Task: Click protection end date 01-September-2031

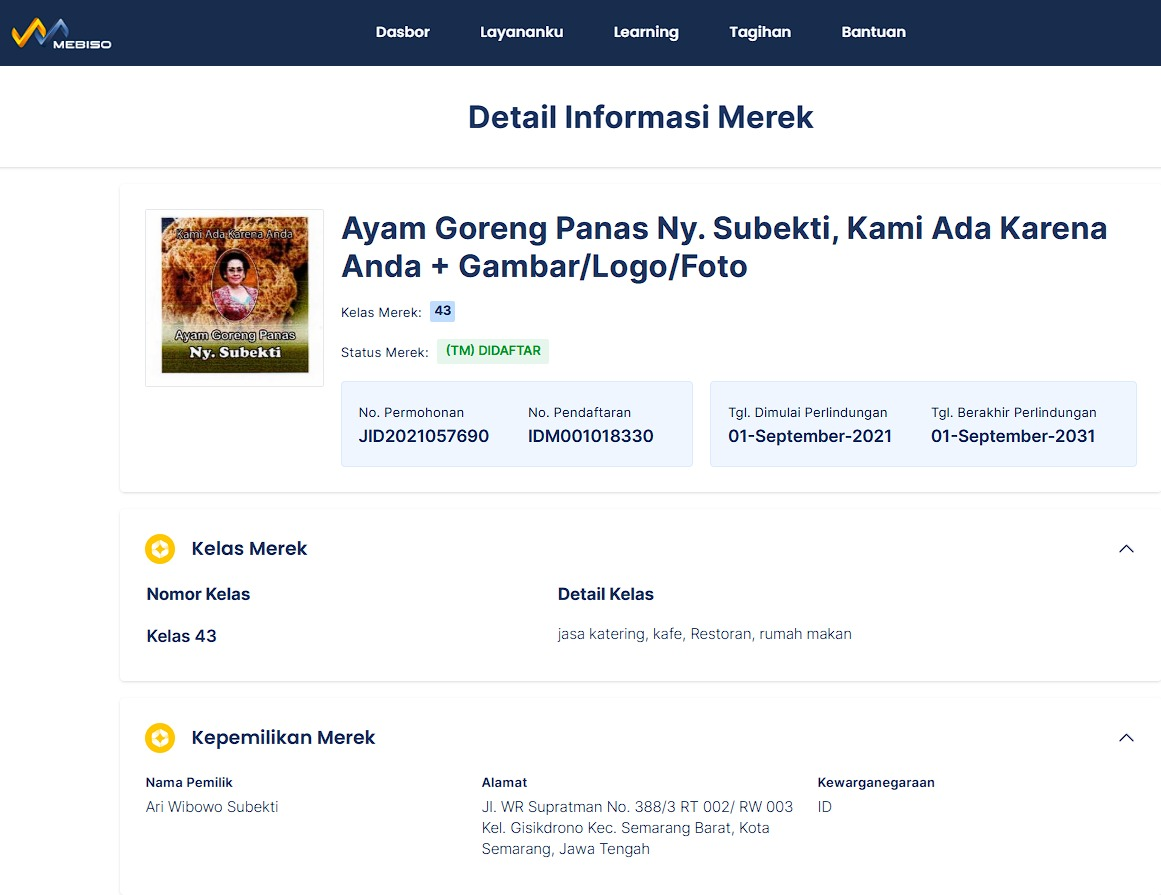Action: coord(1013,436)
